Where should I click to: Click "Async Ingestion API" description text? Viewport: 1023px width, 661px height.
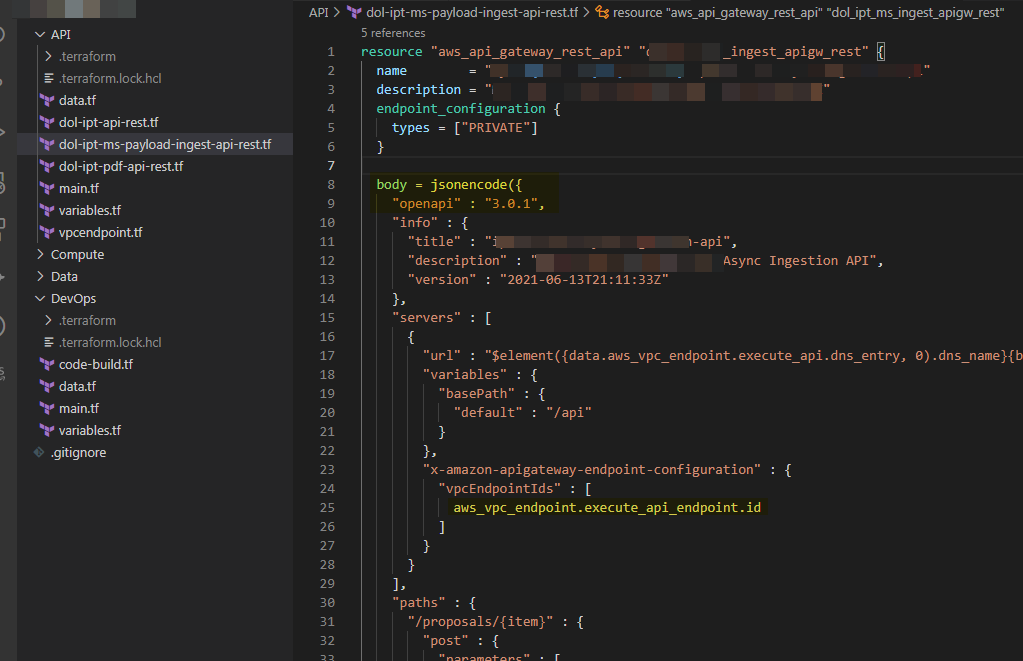tap(796, 260)
